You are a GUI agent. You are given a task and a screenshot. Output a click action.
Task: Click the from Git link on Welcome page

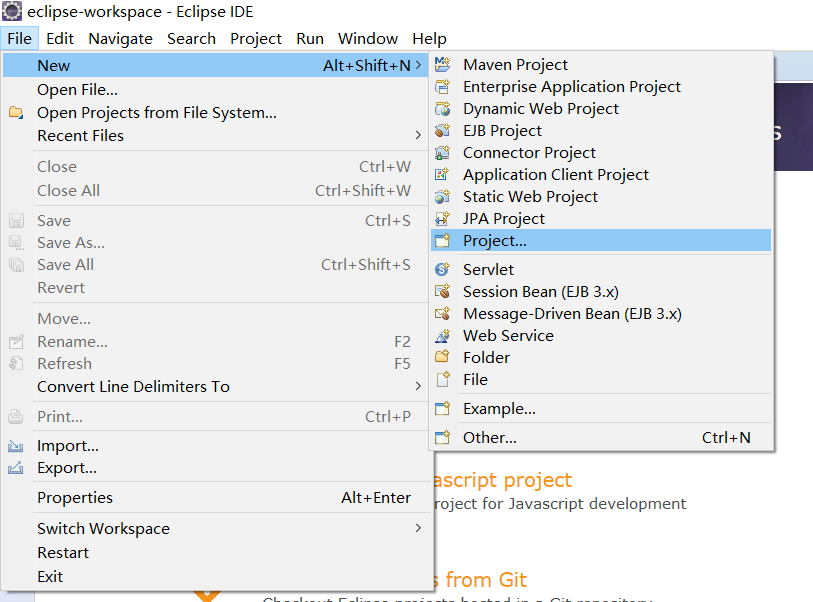[x=481, y=579]
